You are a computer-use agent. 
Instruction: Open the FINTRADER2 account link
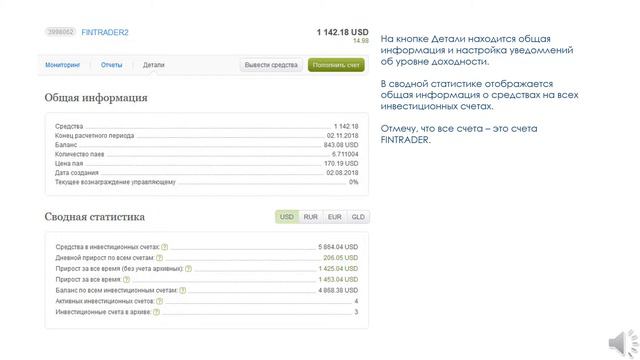click(x=105, y=32)
